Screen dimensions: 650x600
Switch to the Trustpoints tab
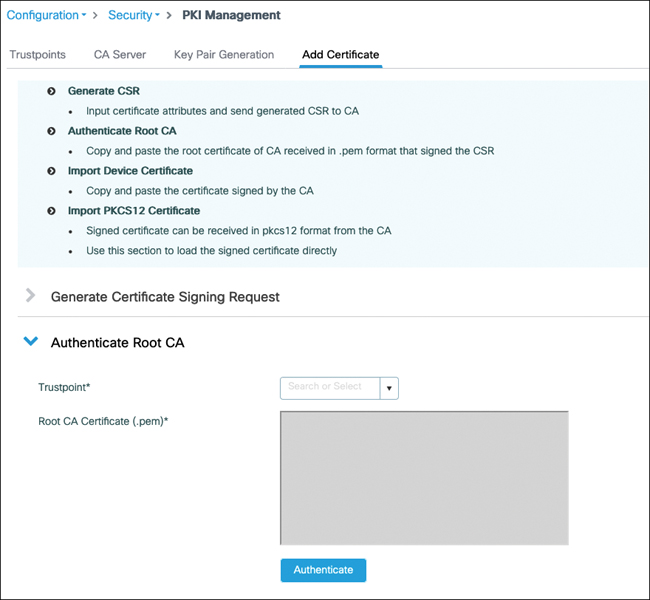[38, 55]
